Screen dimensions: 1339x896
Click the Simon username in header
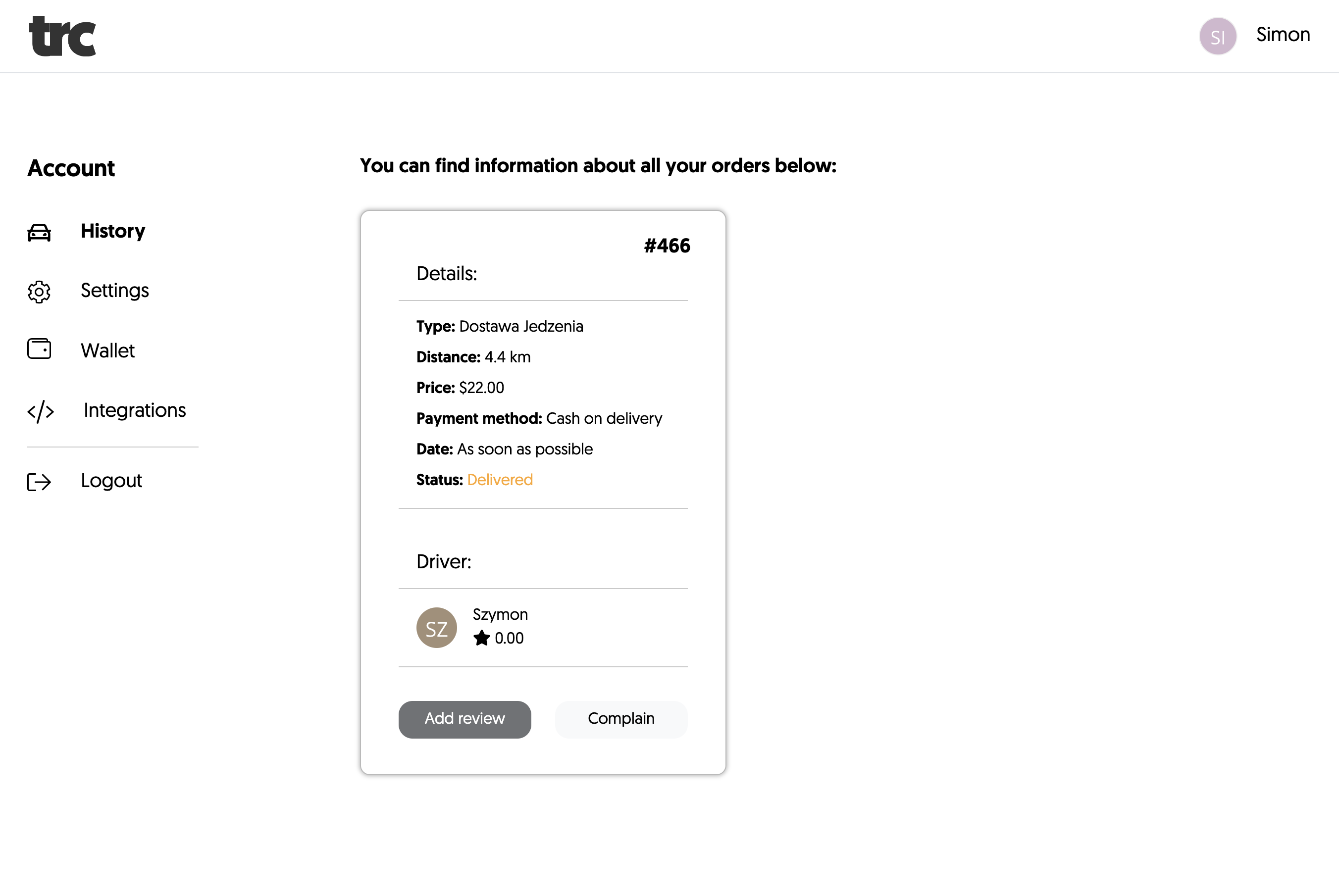[1283, 35]
